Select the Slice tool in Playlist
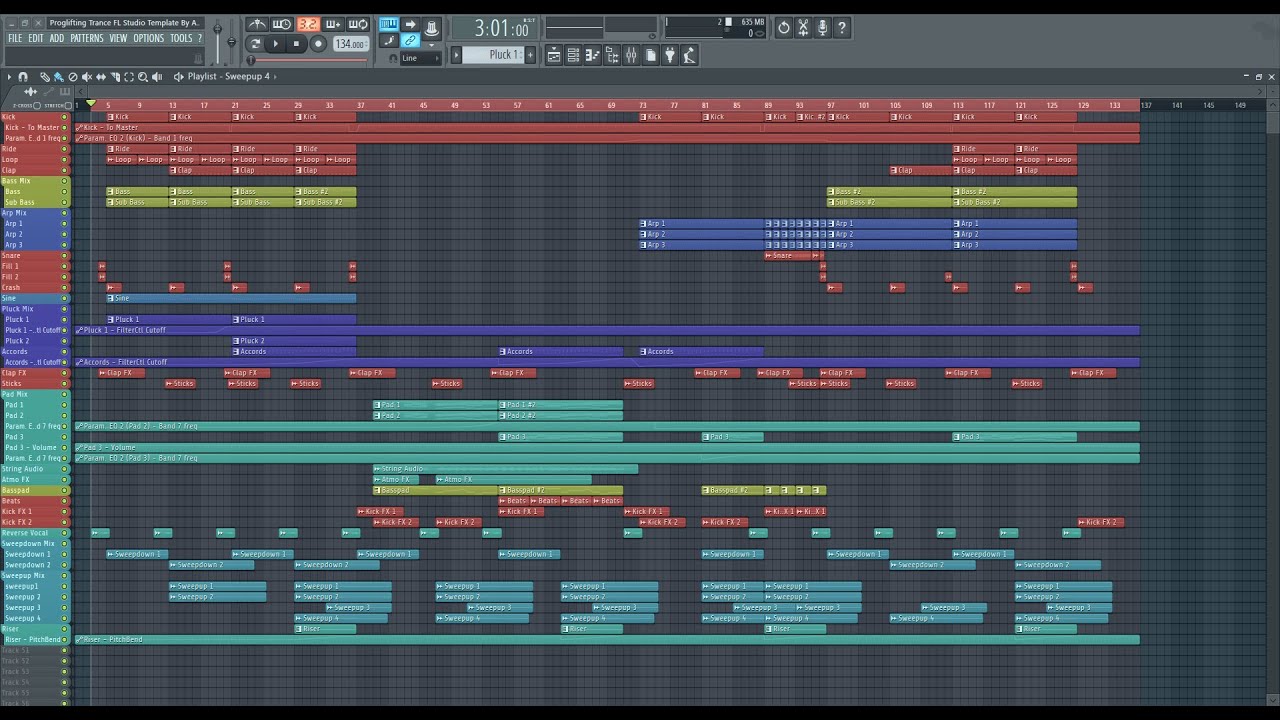Screen dimensions: 1280x720 (x=115, y=76)
